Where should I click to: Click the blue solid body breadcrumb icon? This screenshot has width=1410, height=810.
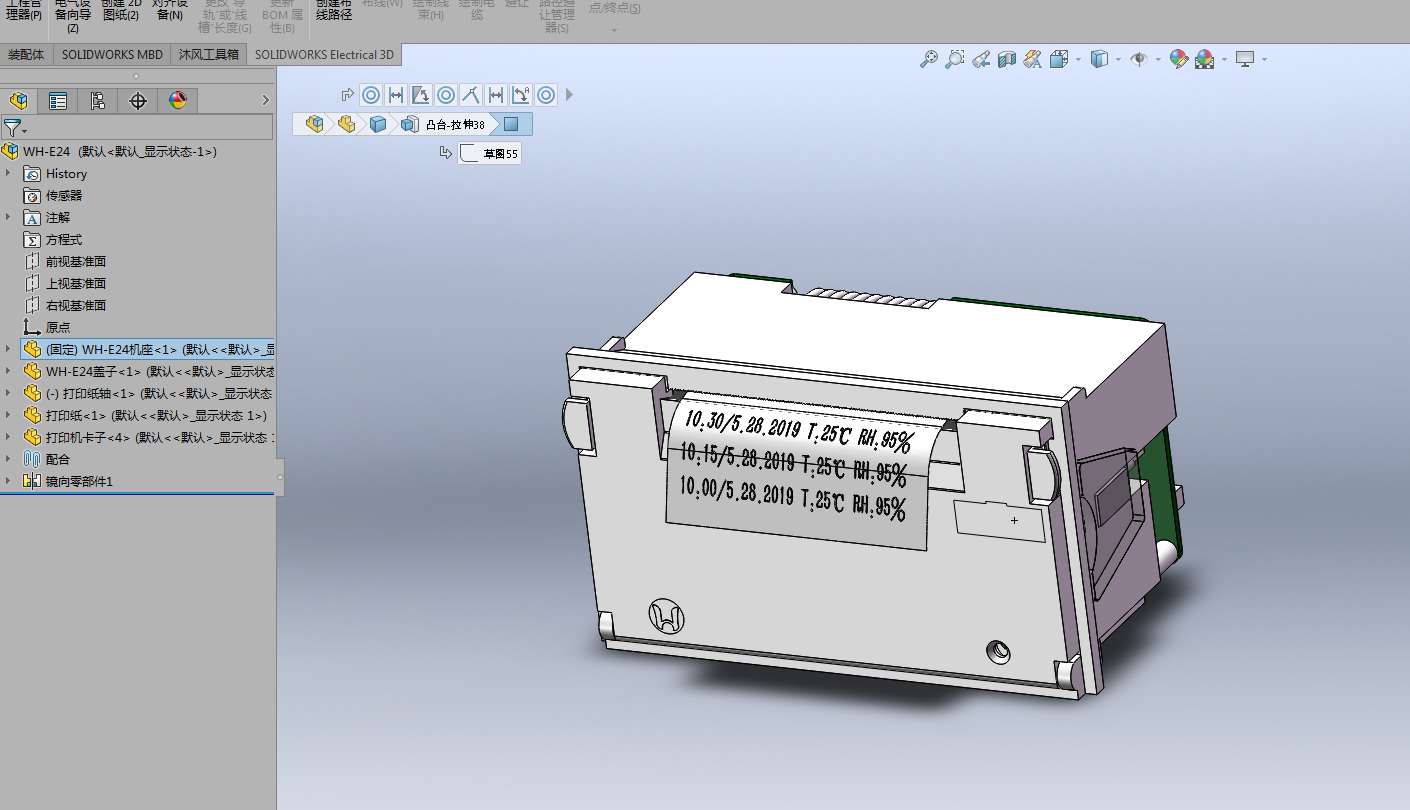click(378, 124)
